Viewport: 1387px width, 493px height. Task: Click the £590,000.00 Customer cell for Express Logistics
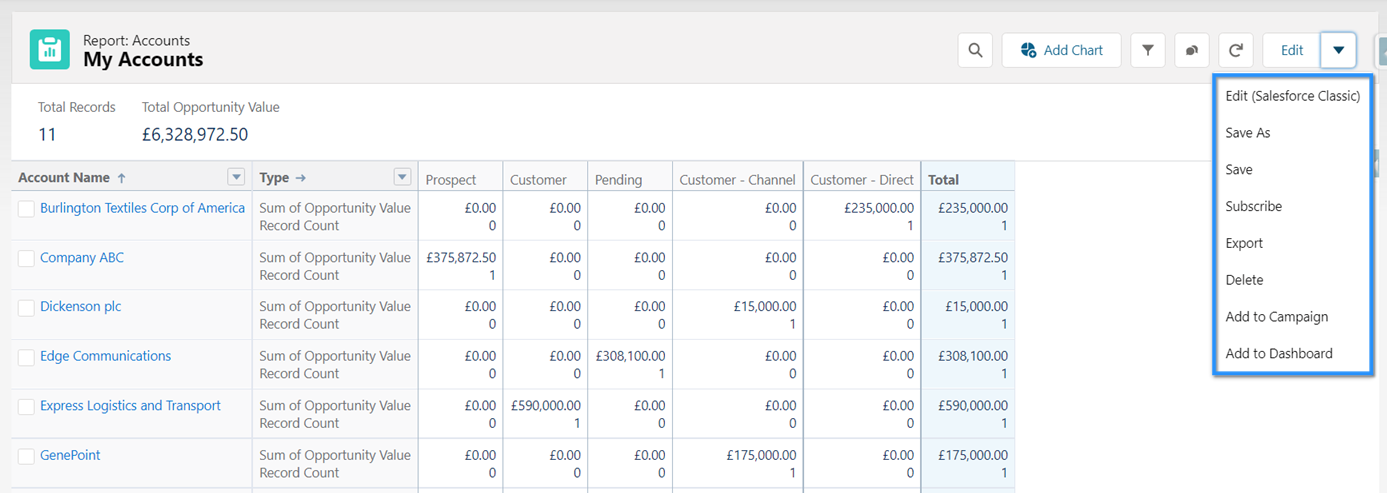(x=546, y=405)
